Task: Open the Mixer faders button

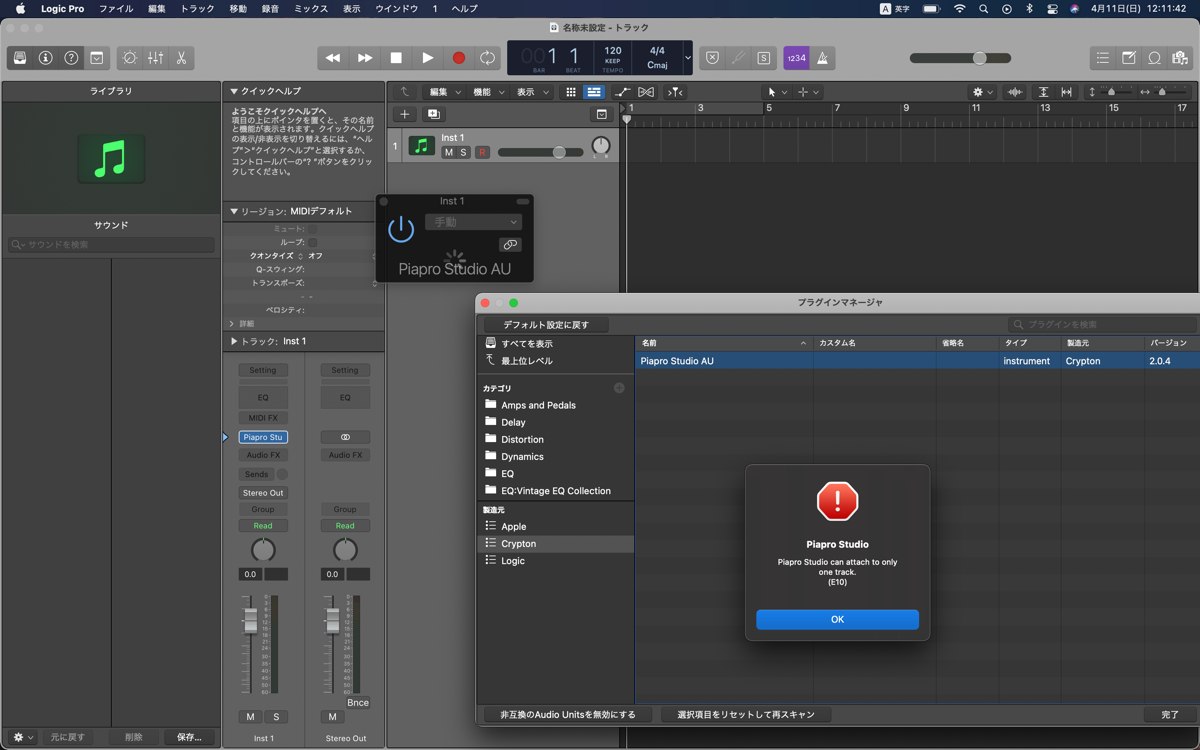Action: coord(155,58)
